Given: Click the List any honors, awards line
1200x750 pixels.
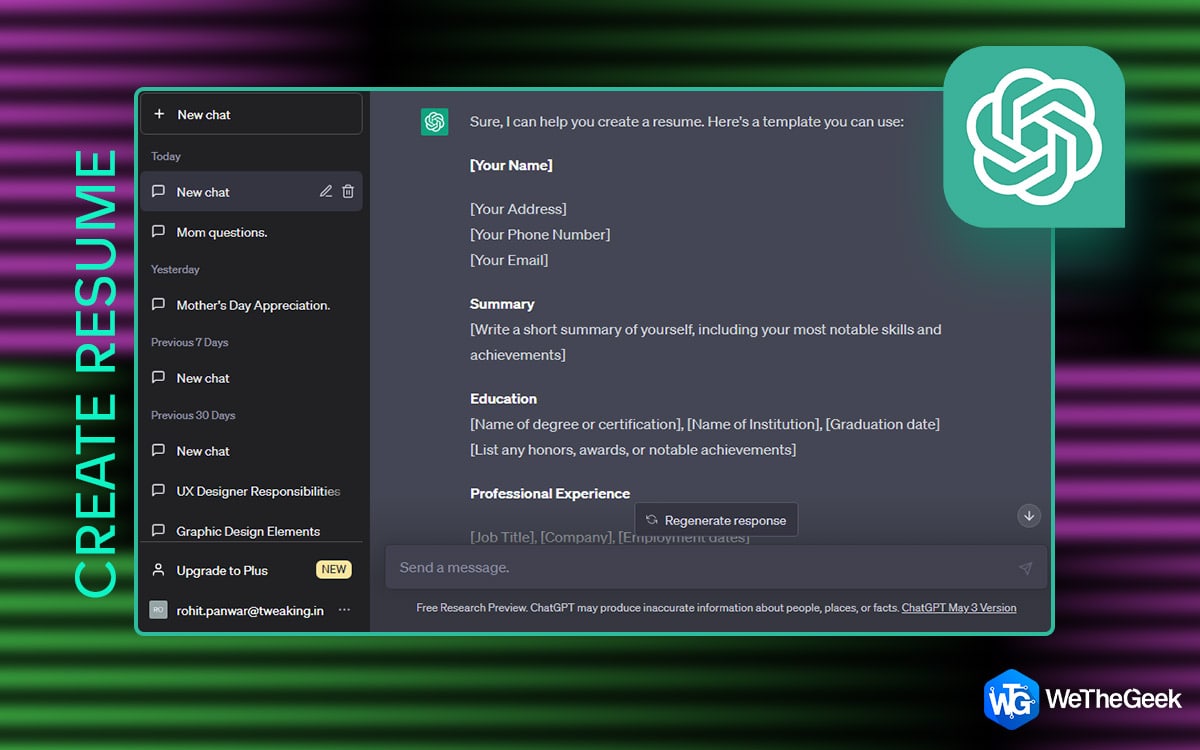Looking at the screenshot, I should pyautogui.click(x=633, y=450).
